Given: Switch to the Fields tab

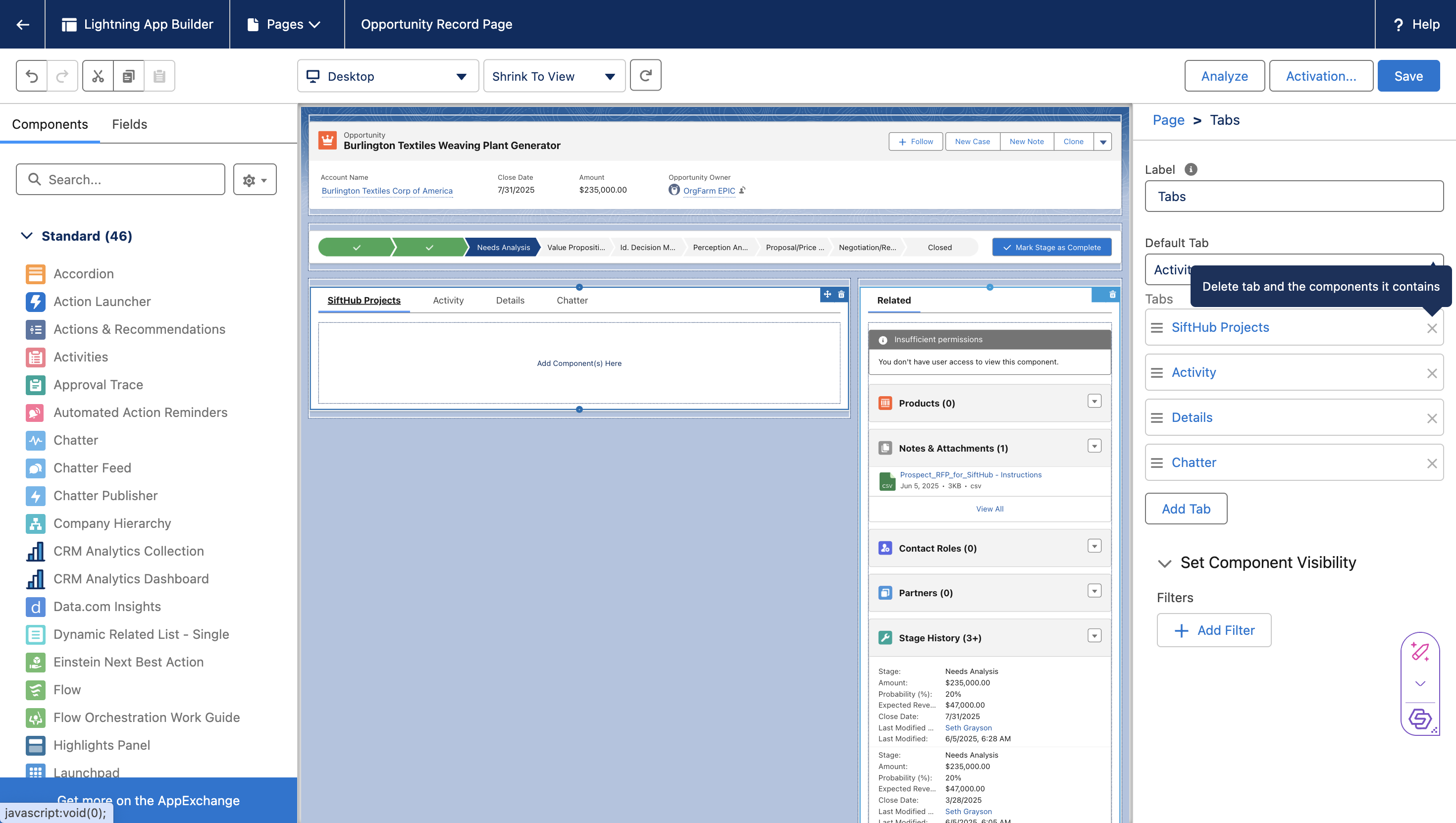Looking at the screenshot, I should (x=129, y=124).
